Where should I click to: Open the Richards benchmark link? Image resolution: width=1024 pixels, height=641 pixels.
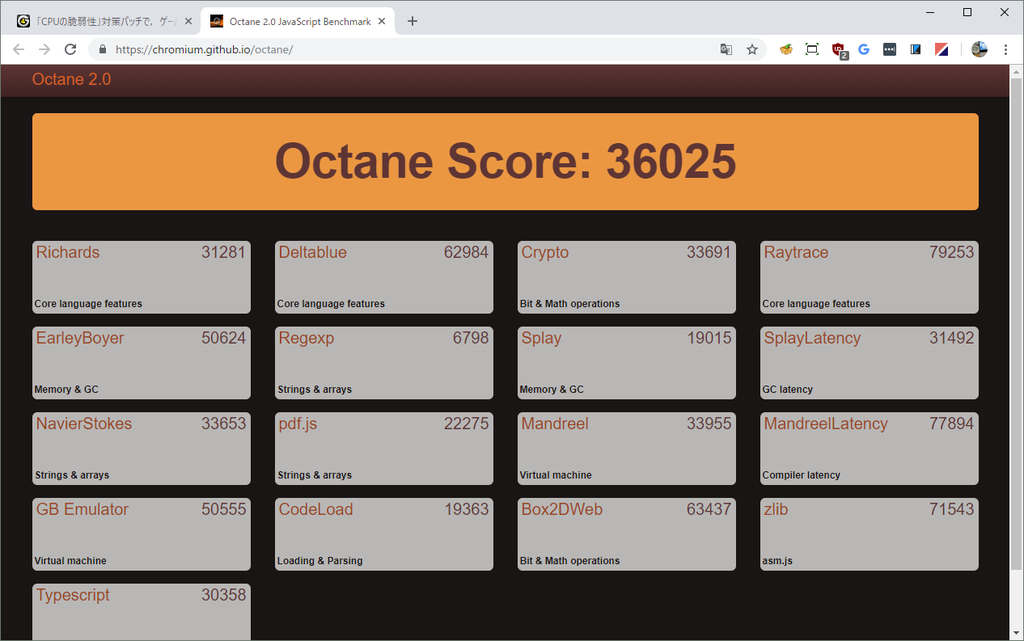click(68, 253)
